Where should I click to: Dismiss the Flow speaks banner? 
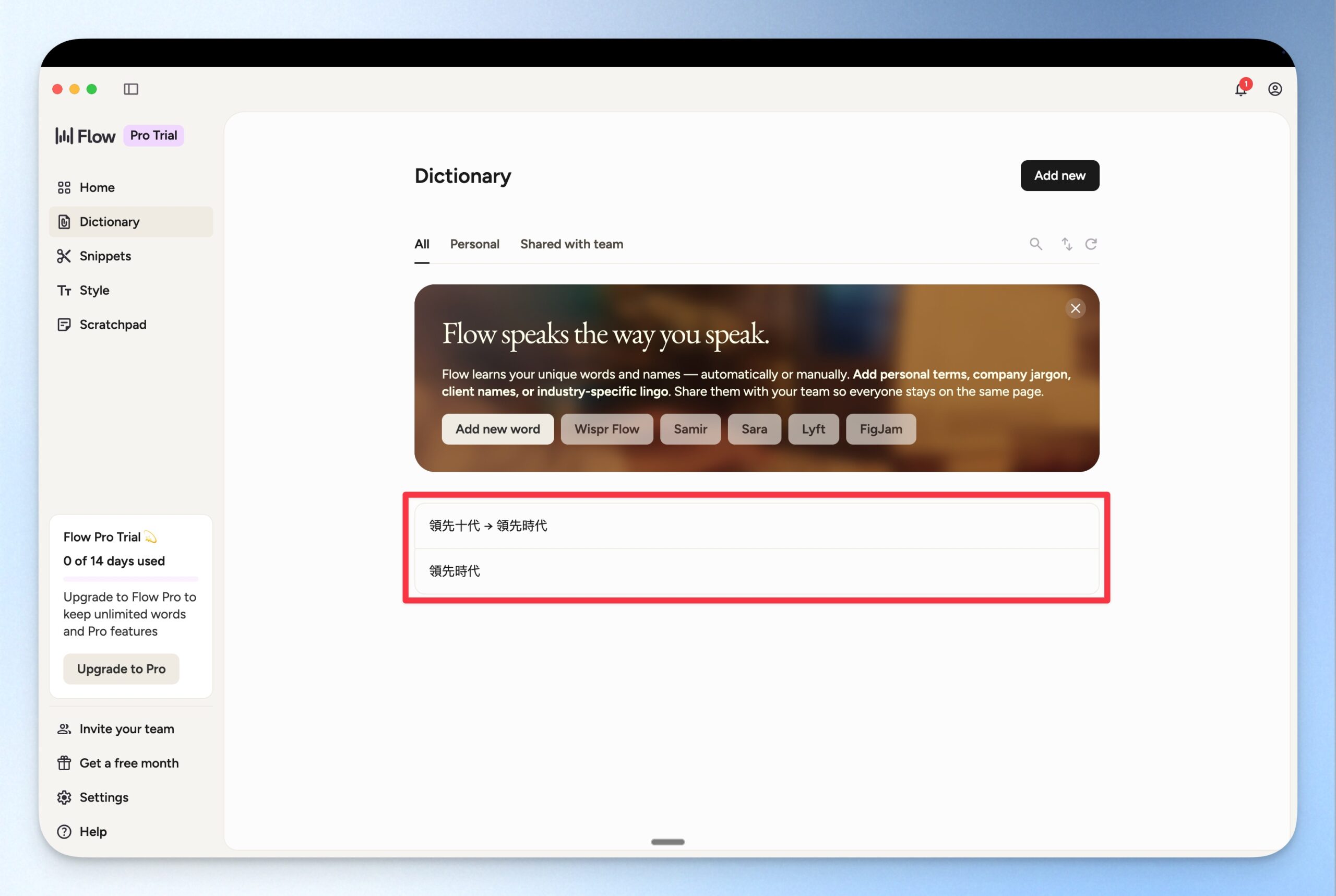1075,308
